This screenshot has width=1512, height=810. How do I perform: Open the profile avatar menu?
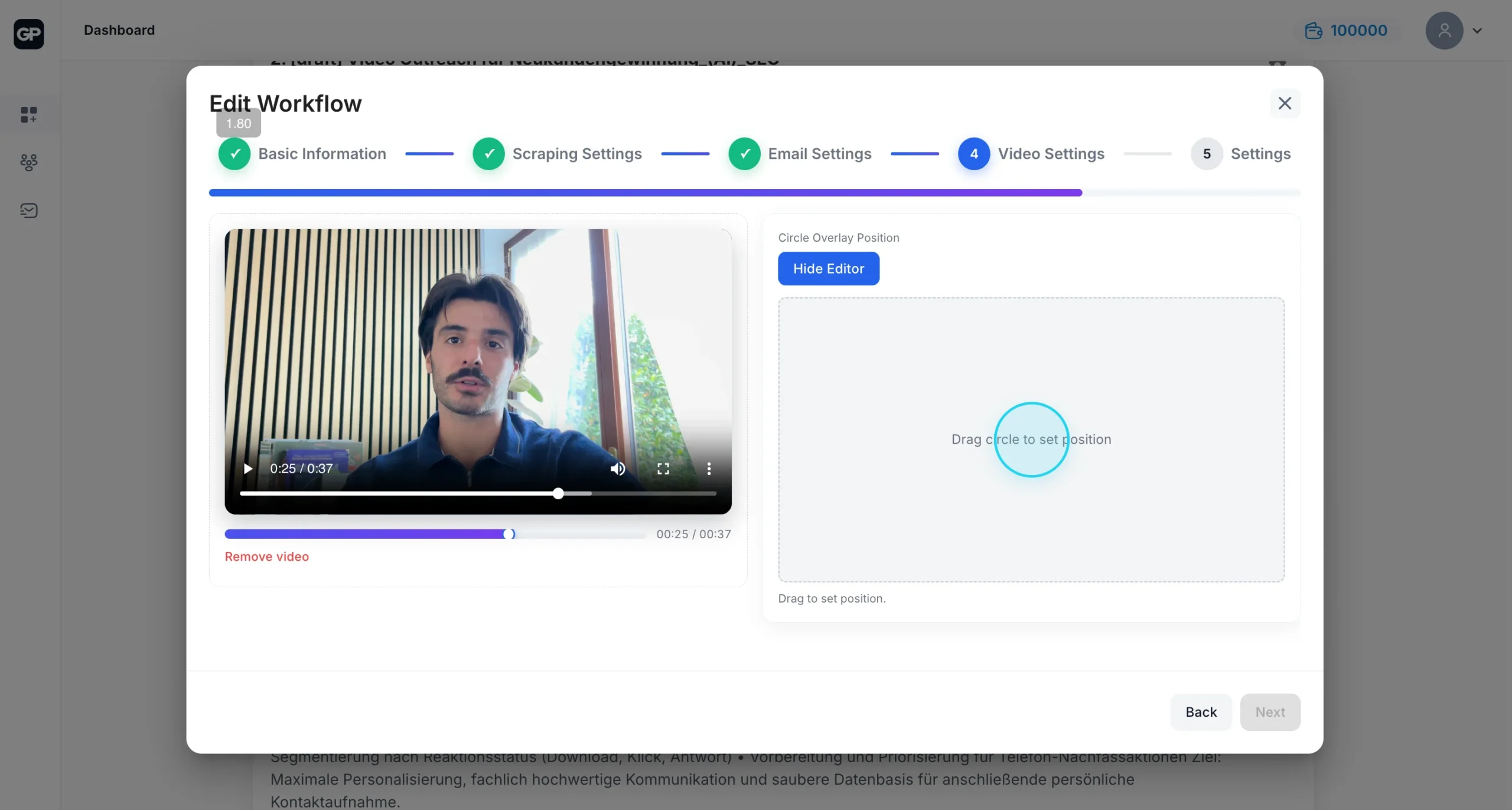(x=1444, y=31)
